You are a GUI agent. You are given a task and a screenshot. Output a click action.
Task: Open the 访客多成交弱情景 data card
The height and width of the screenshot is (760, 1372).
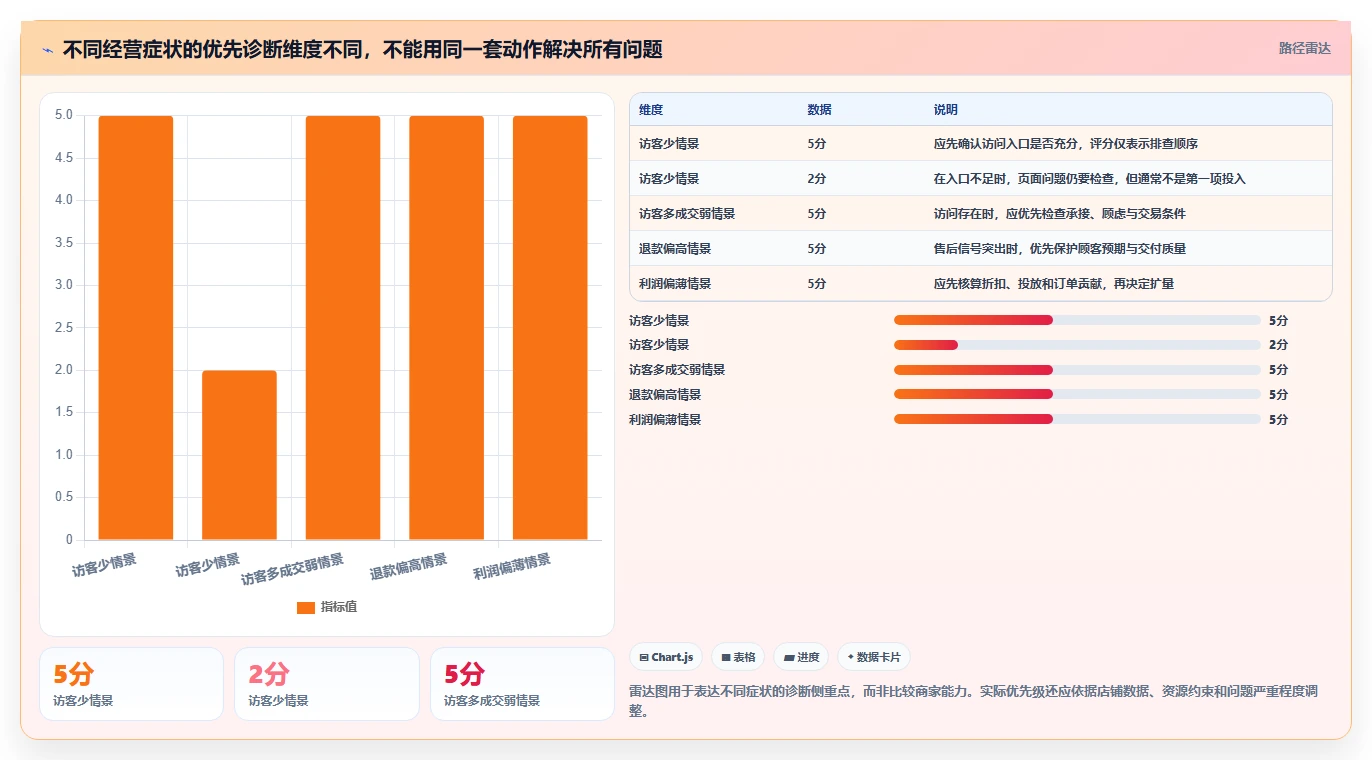(x=522, y=684)
